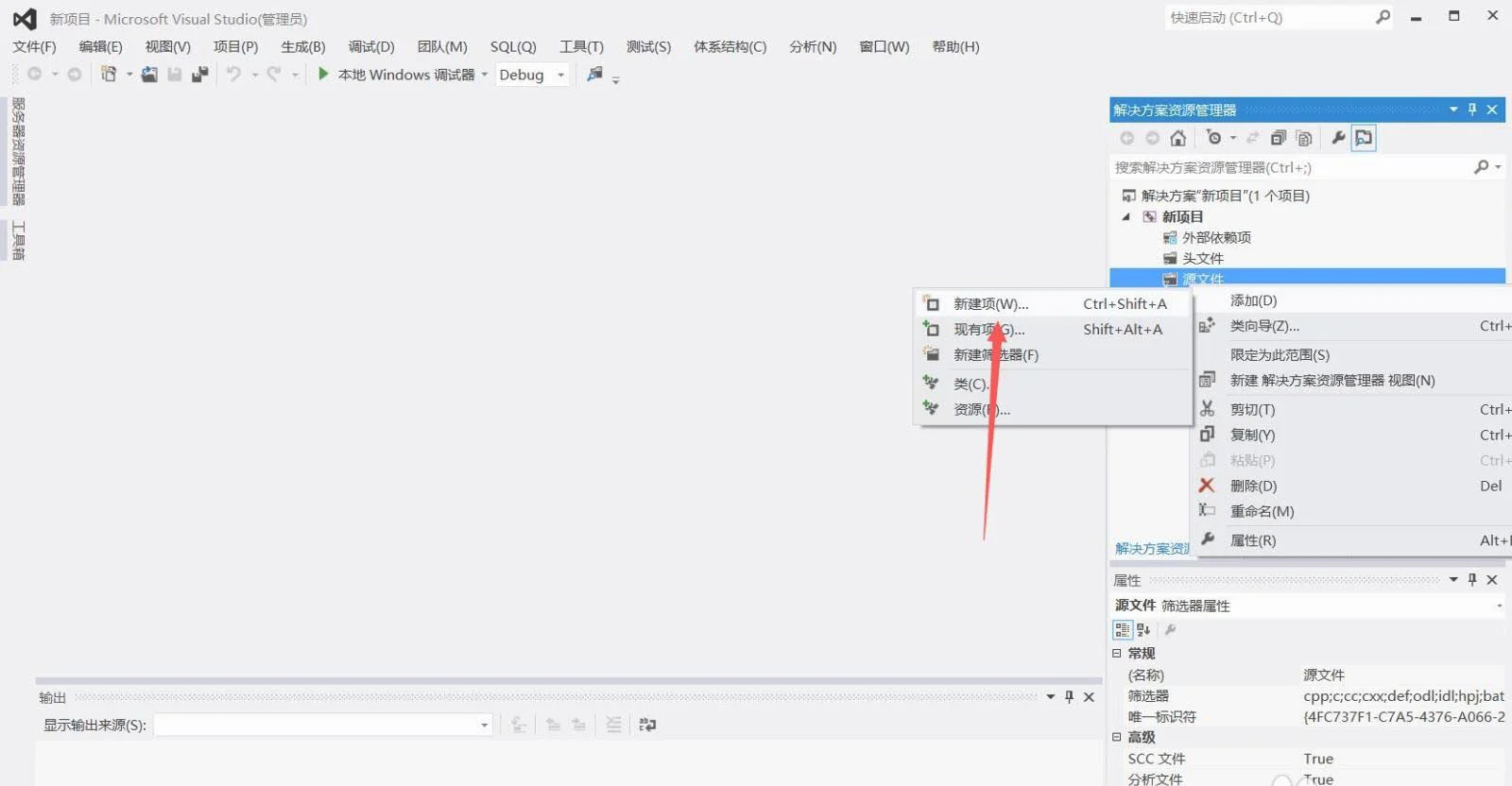Viewport: 1512px width, 786px height.
Task: Click the Open File toolbar icon
Action: (149, 75)
